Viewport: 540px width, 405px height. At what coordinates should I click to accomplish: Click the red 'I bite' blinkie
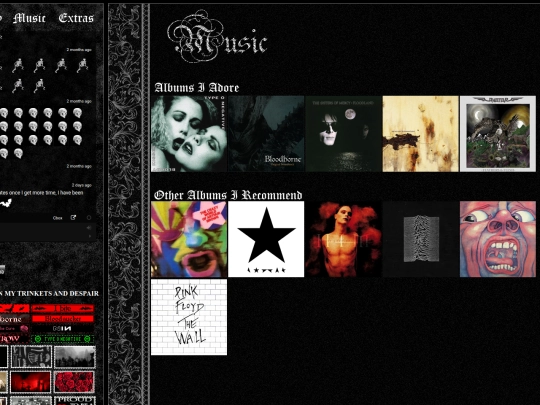tap(63, 308)
